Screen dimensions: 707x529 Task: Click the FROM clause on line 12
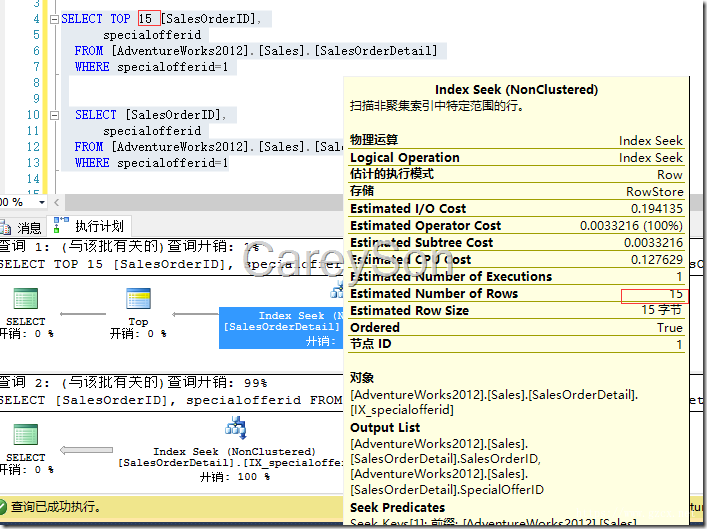pyautogui.click(x=208, y=147)
